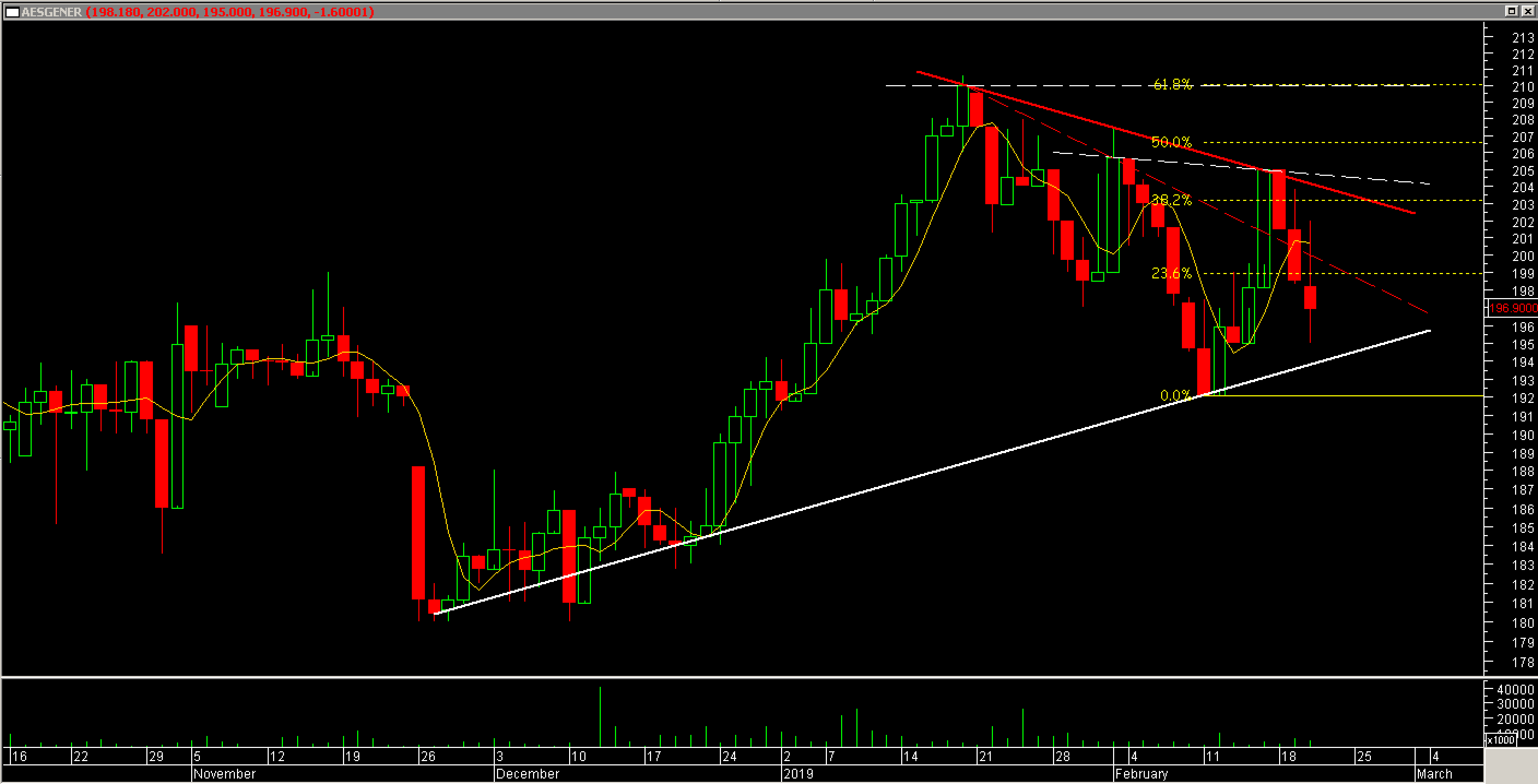Click the white price-style box in title bar

point(12,12)
